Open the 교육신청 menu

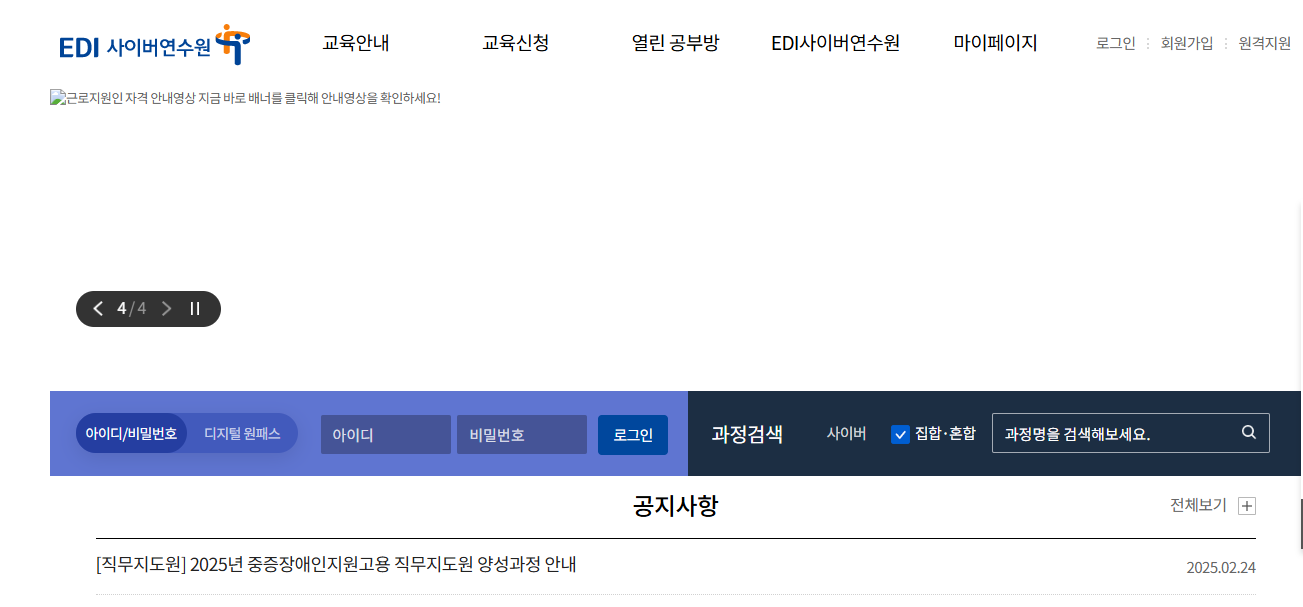pyautogui.click(x=515, y=43)
